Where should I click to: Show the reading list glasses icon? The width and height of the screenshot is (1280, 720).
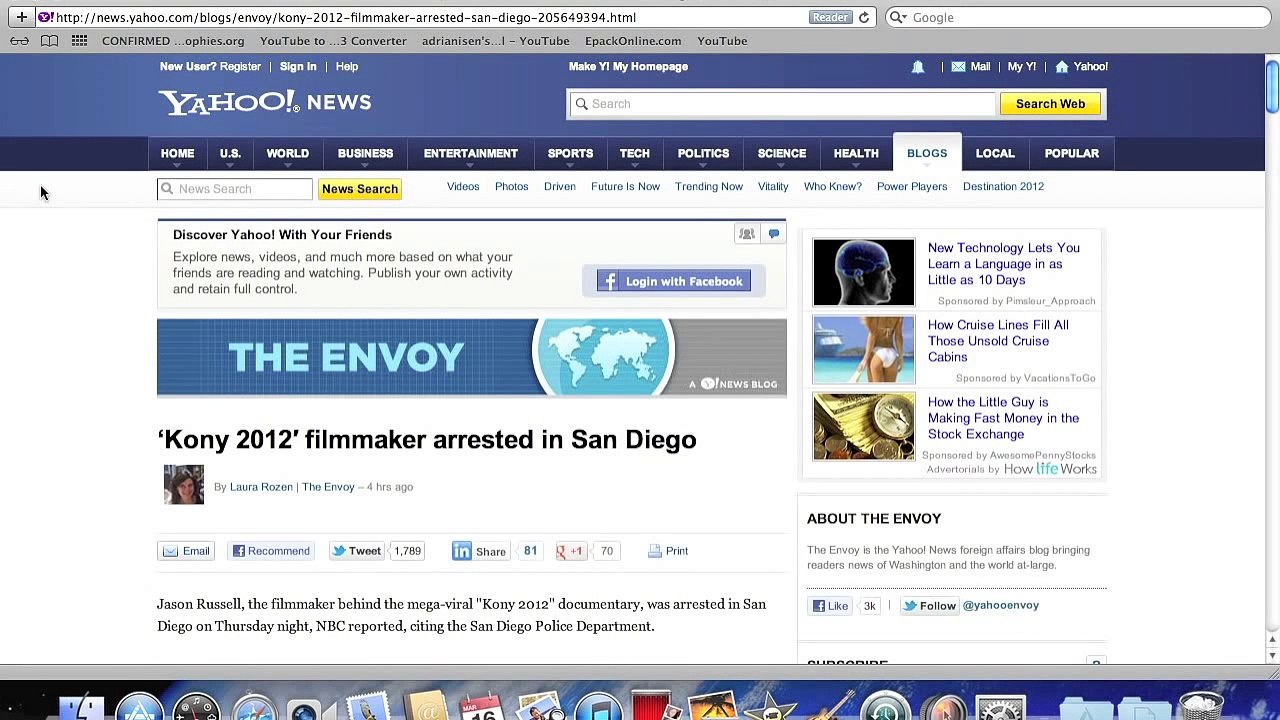pyautogui.click(x=19, y=41)
